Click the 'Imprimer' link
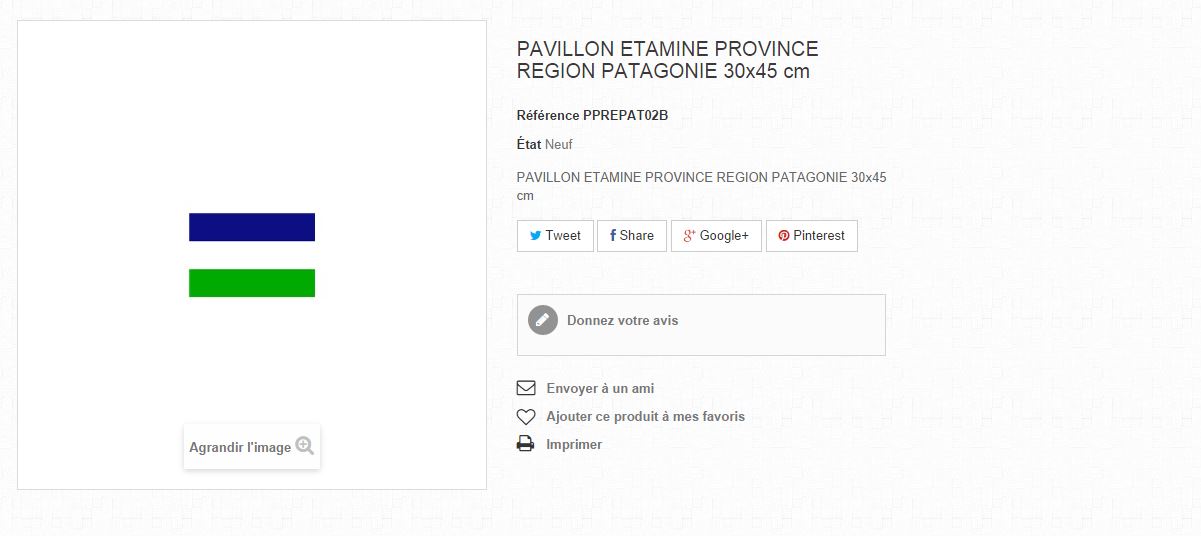This screenshot has width=1201, height=536. 574,445
